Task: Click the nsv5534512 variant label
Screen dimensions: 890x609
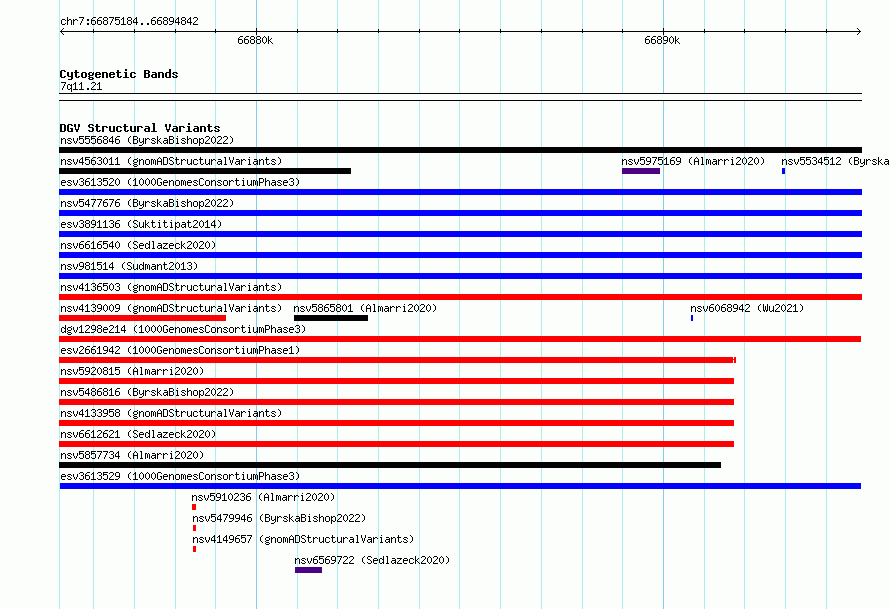Action: [835, 161]
